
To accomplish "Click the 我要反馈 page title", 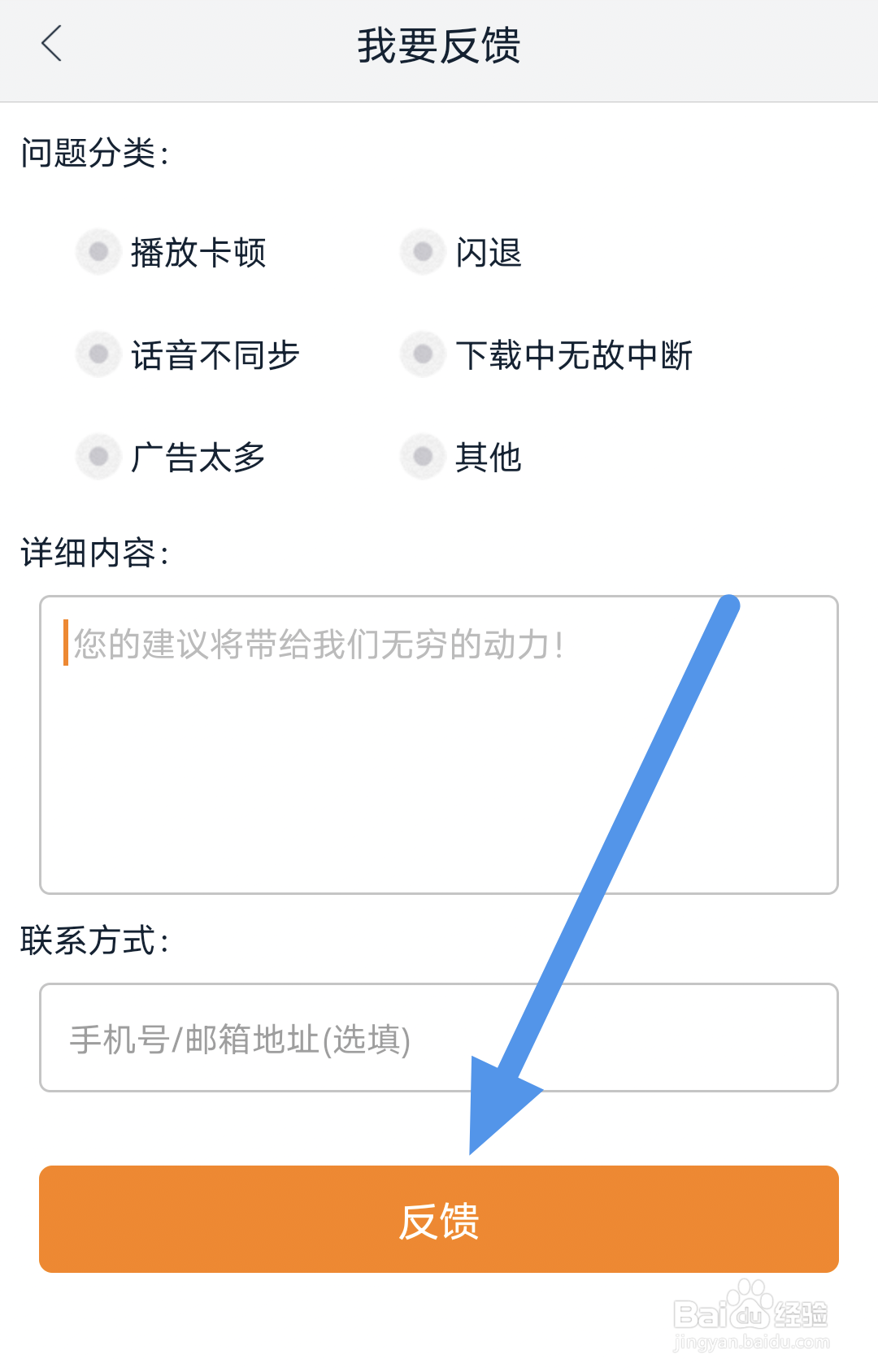I will coord(439,46).
